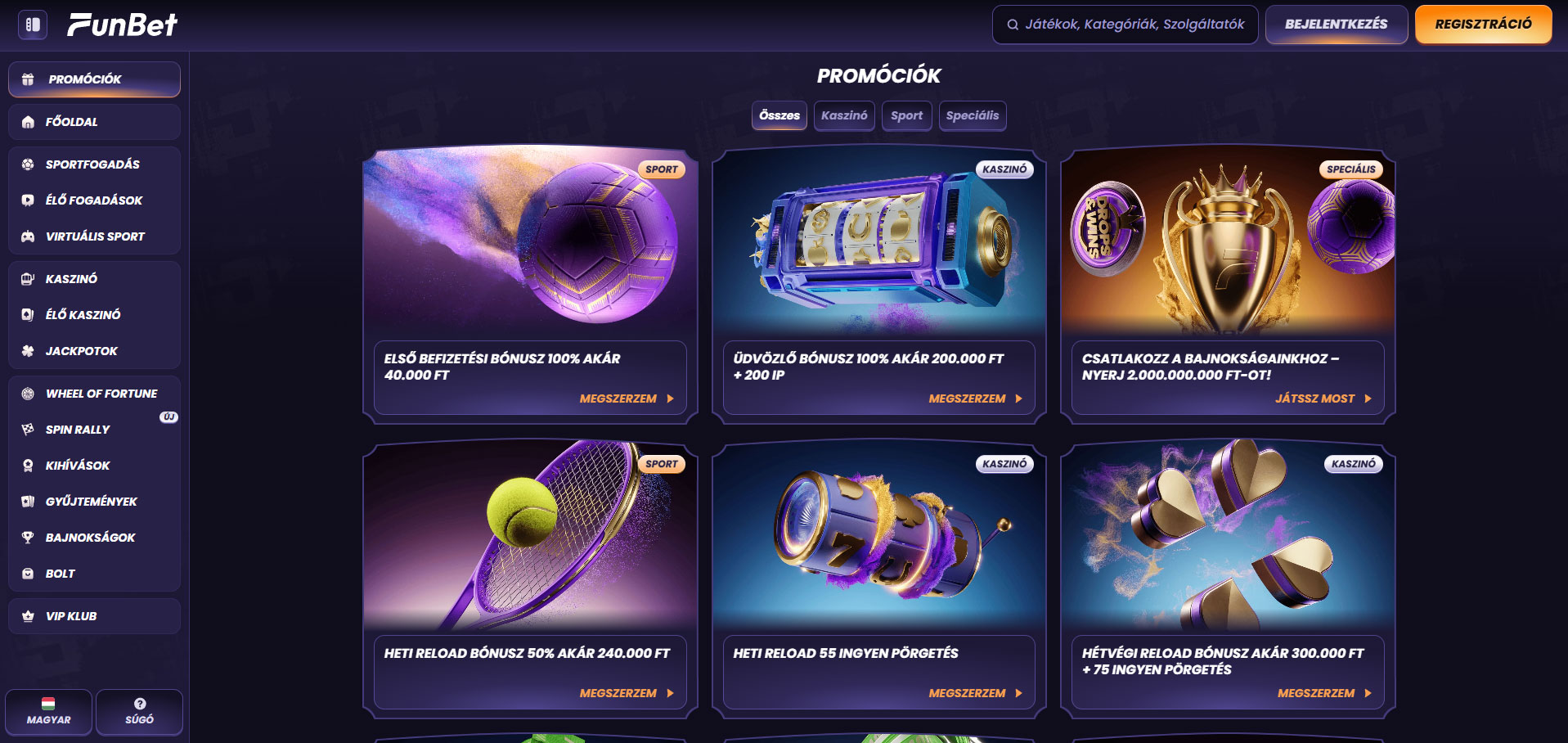Select the Sport filter tab
This screenshot has height=743, width=1568.
pyautogui.click(x=906, y=115)
